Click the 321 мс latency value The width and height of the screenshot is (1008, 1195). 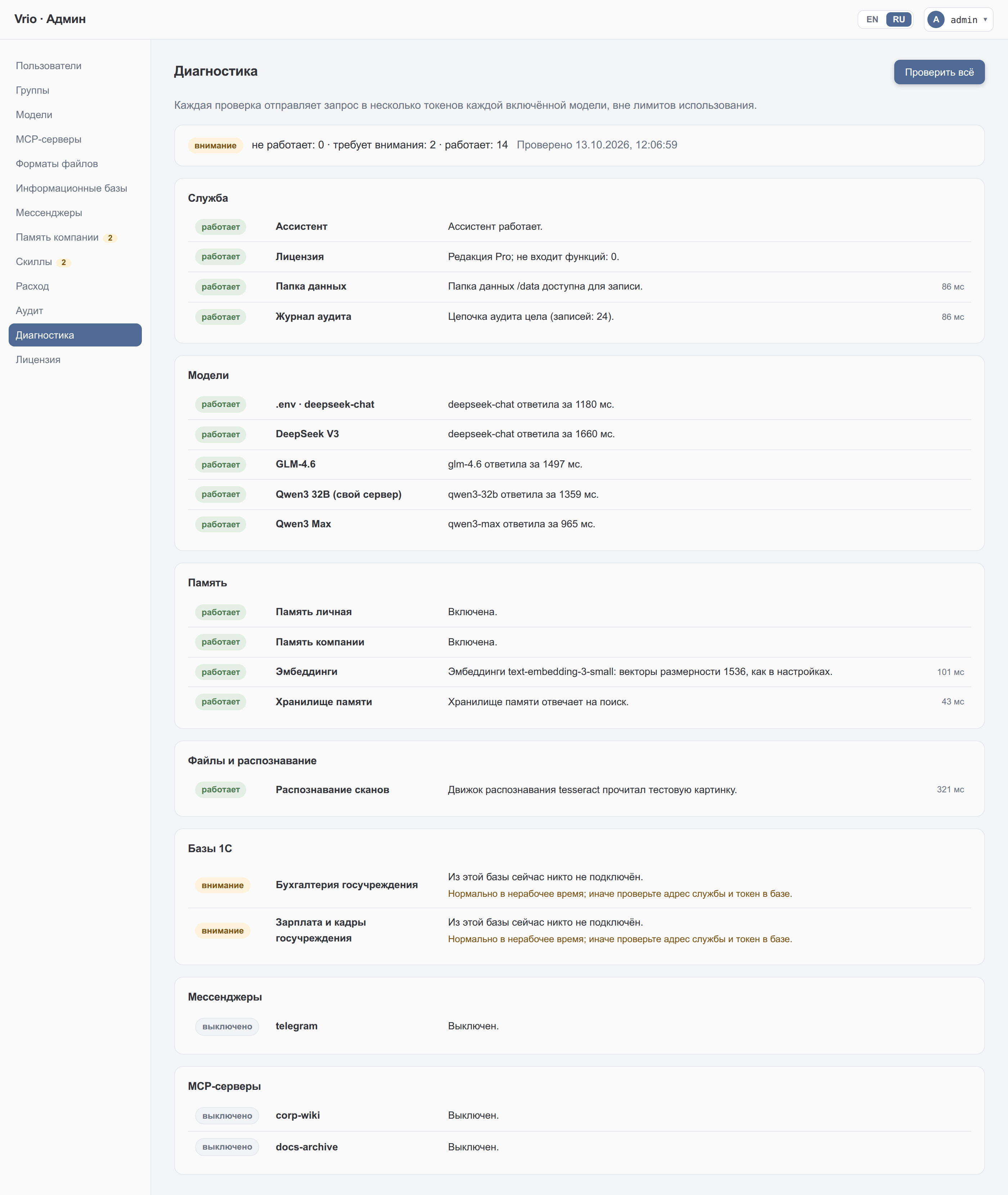point(950,789)
